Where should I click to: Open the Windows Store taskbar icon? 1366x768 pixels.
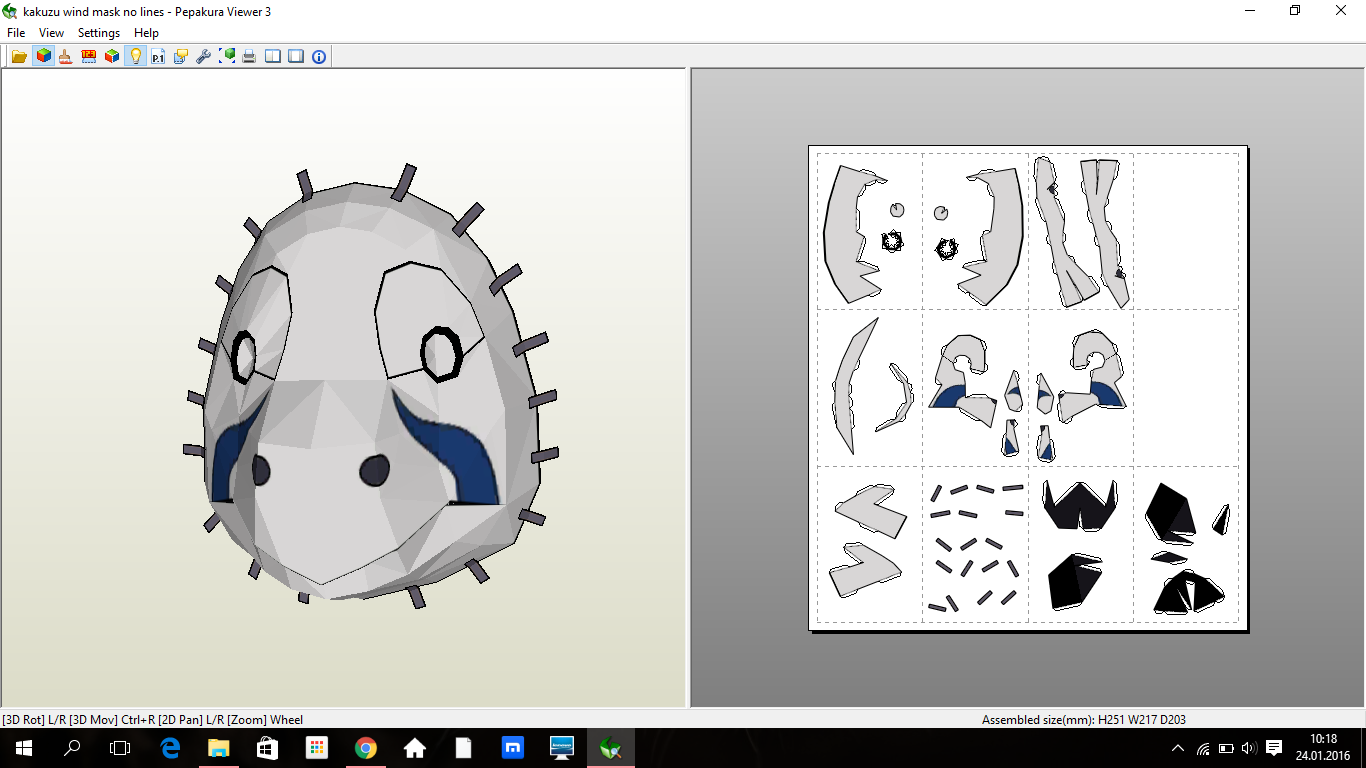tap(267, 748)
